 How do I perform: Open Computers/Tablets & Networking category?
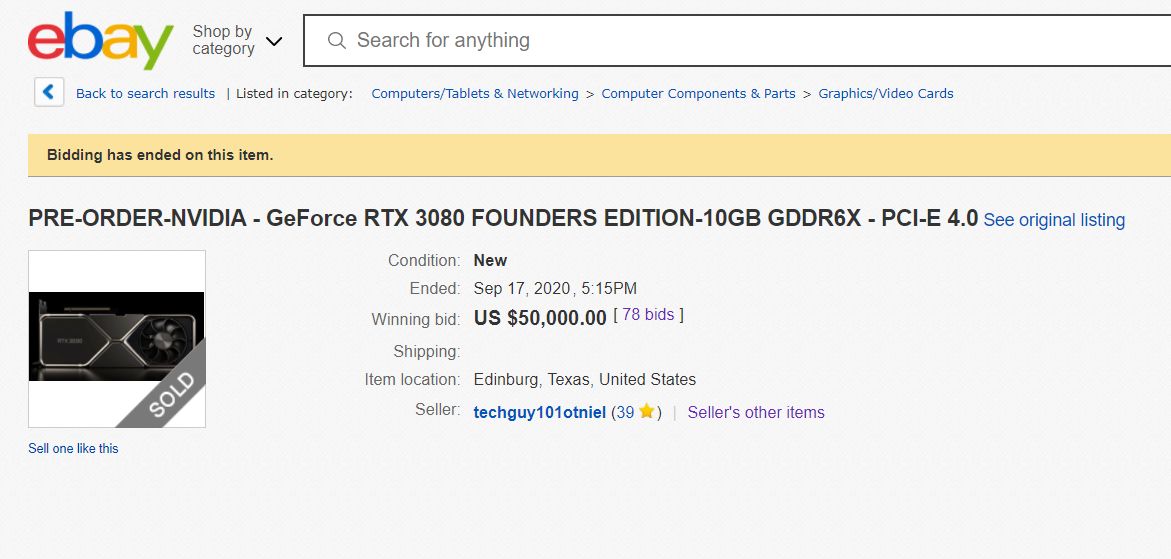point(475,93)
